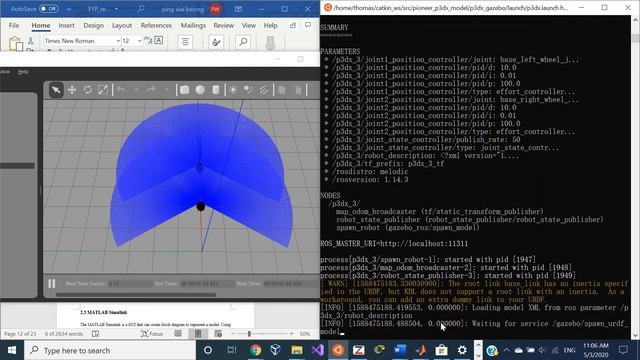
Task: Insert a sphere shape in Gazebo
Action: tap(200, 90)
